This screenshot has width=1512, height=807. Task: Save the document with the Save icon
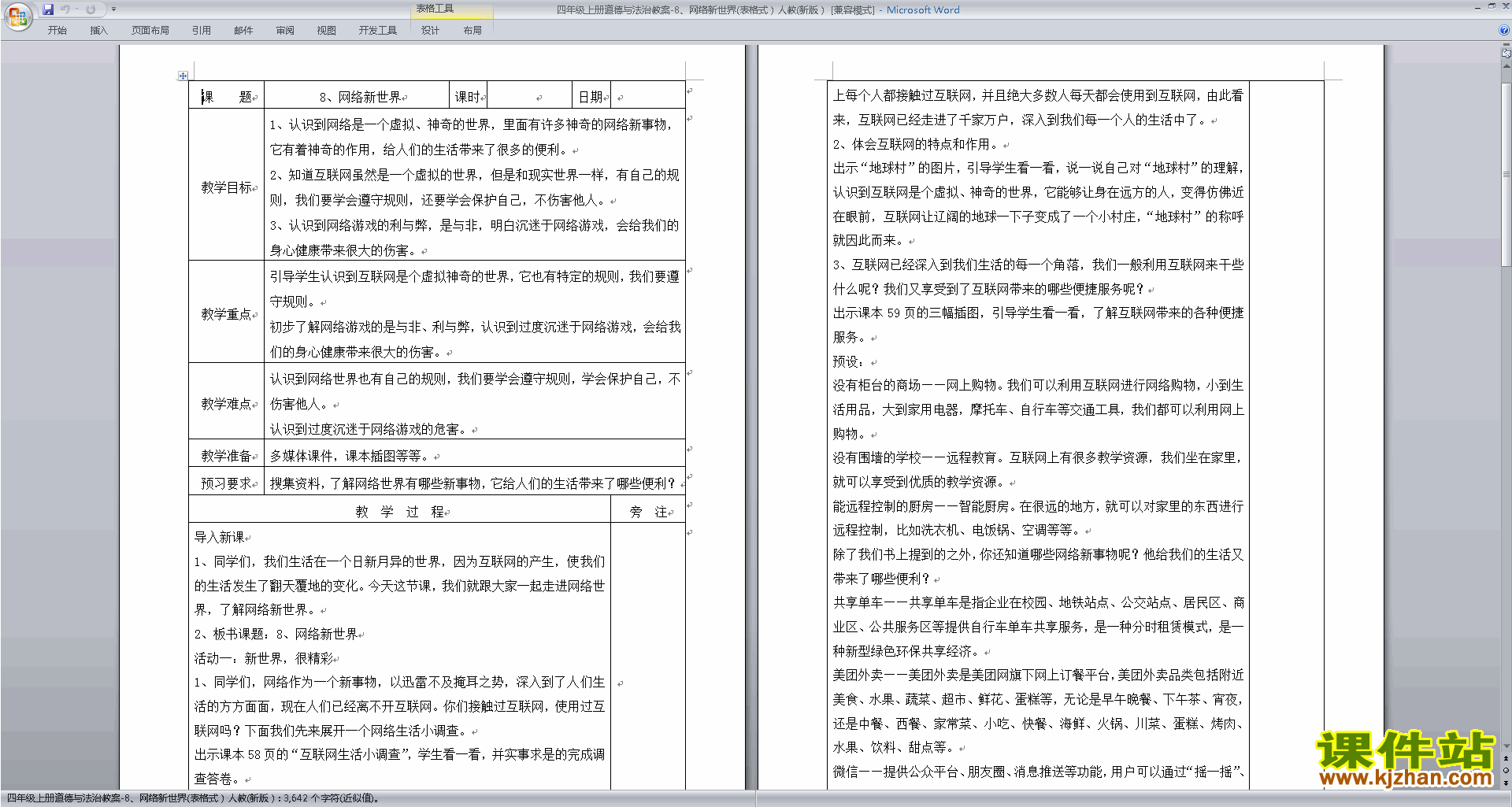(48, 9)
